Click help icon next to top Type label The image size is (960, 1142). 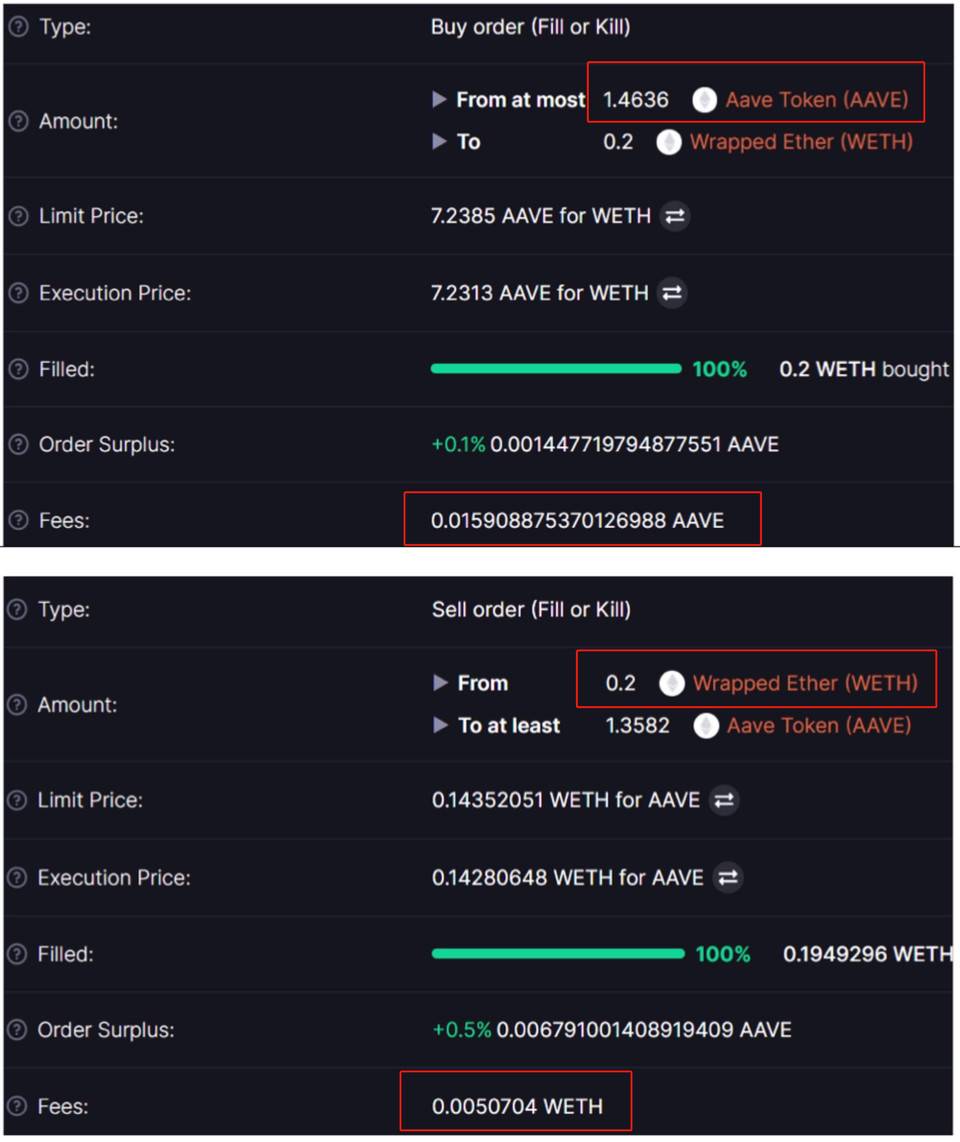point(18,27)
